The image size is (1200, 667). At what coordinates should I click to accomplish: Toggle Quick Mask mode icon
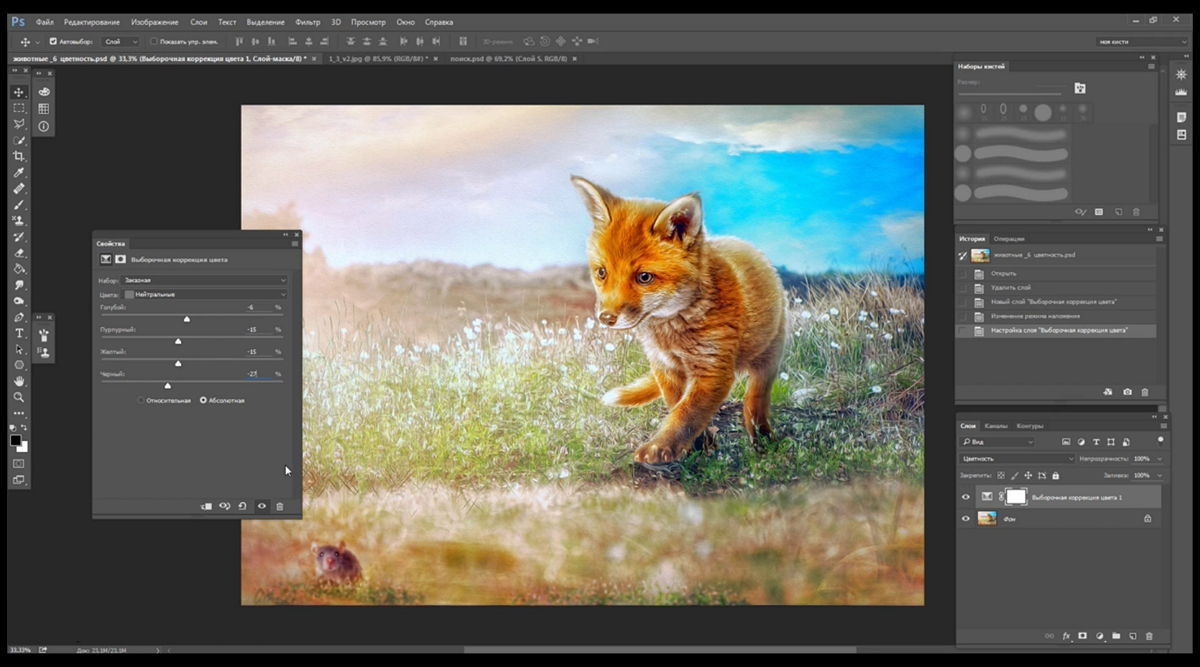click(x=19, y=464)
